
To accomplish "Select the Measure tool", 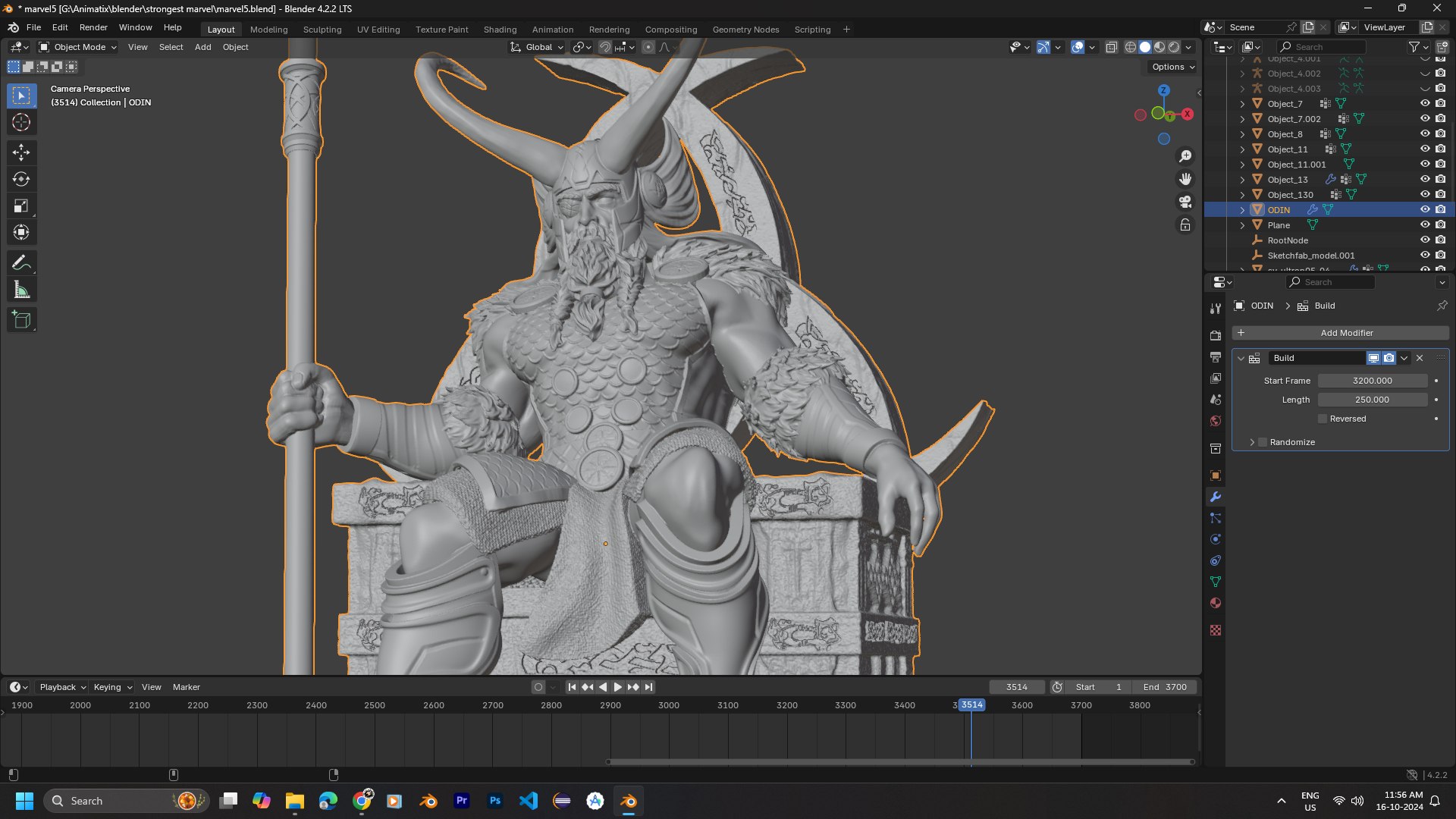I will (21, 290).
